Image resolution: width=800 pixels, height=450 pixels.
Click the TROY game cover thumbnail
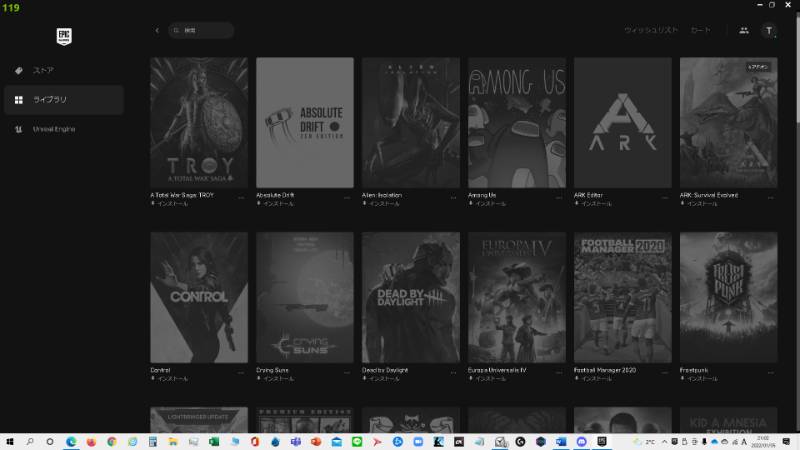[199, 122]
